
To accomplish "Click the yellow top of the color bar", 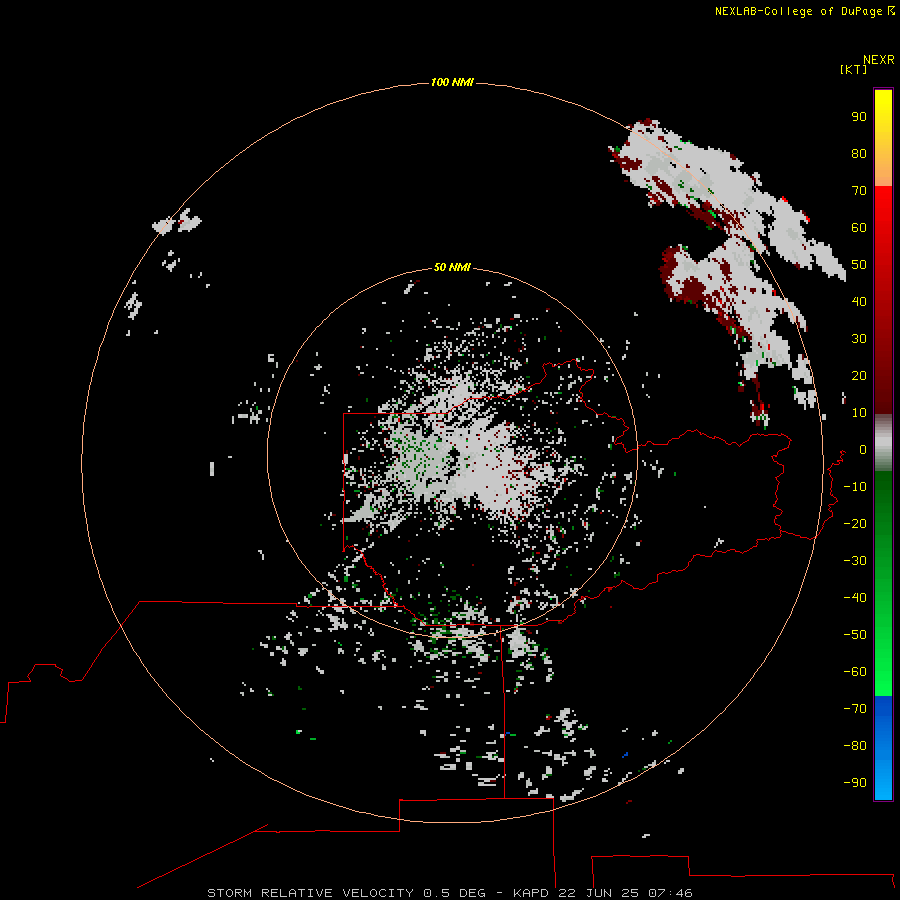I will pyautogui.click(x=883, y=138).
